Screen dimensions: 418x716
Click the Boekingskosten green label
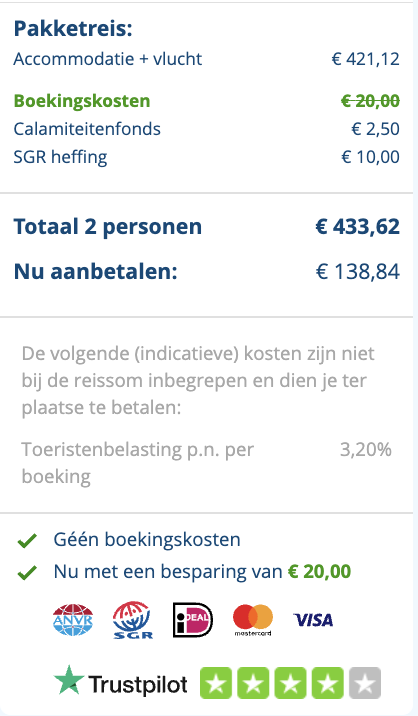click(82, 101)
